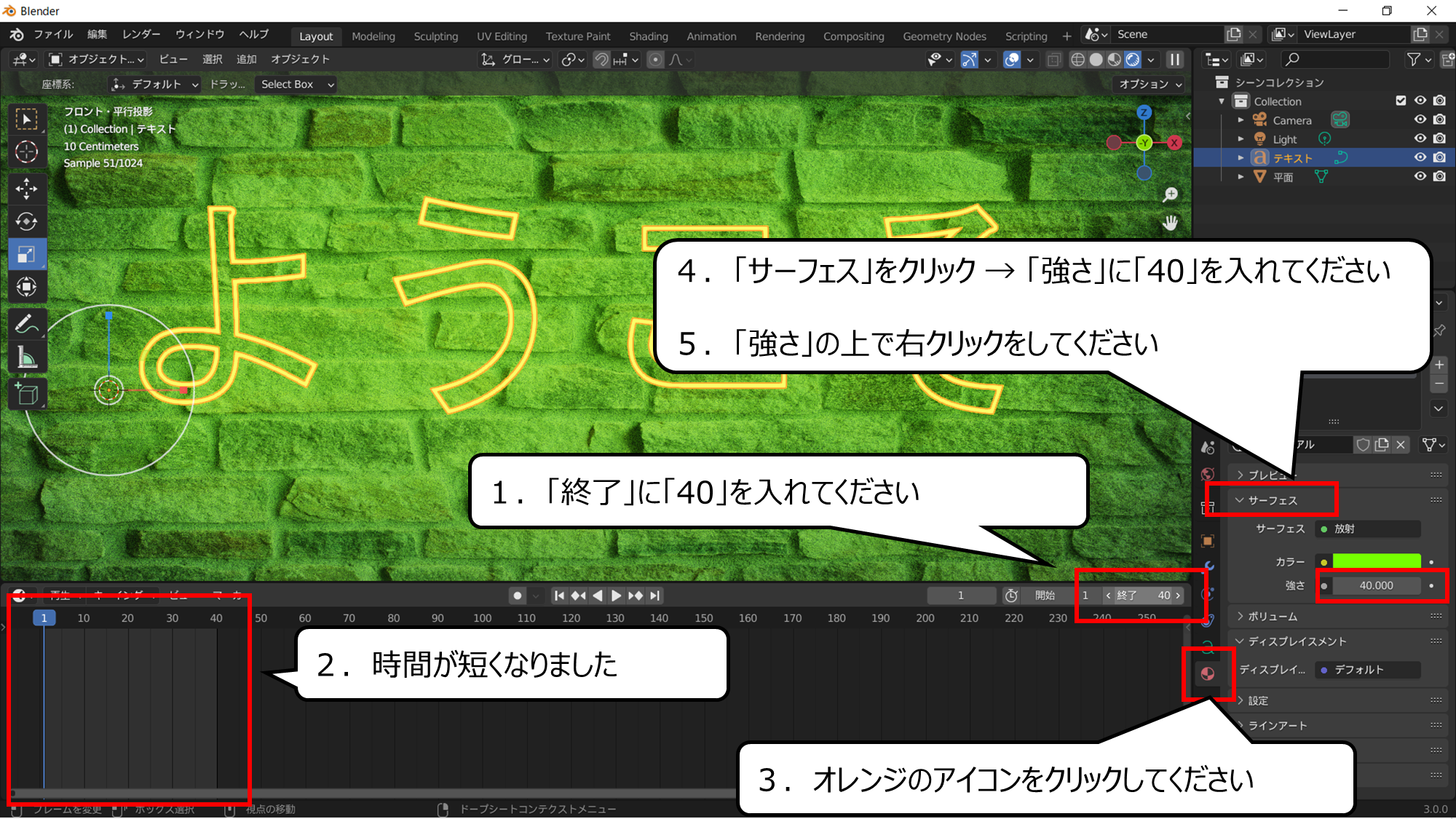Viewport: 1456px width, 819px height.
Task: Click the green カラー swatch
Action: (x=1376, y=561)
